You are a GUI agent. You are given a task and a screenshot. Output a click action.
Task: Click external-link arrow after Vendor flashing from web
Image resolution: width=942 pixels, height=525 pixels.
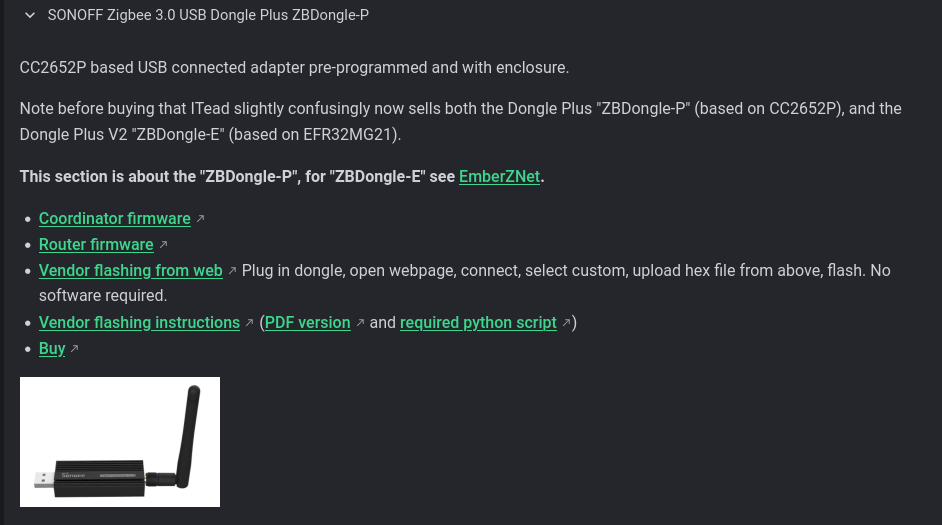232,271
